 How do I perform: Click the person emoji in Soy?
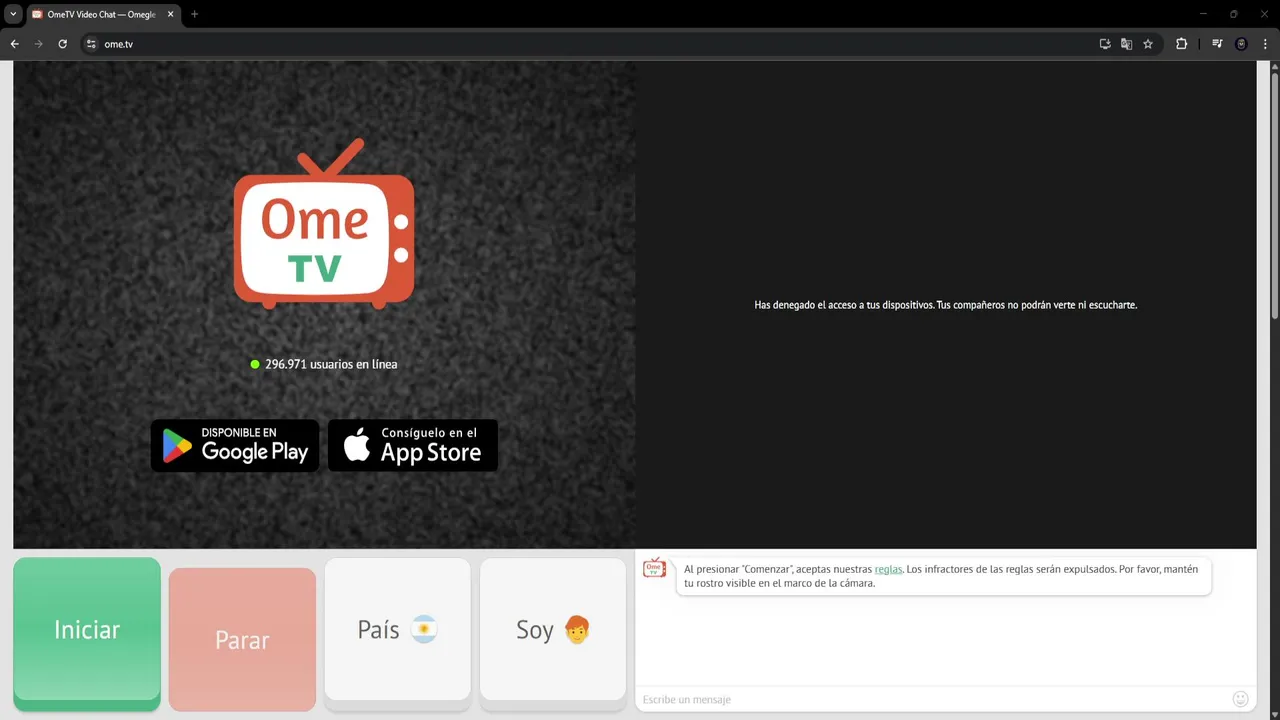[577, 630]
